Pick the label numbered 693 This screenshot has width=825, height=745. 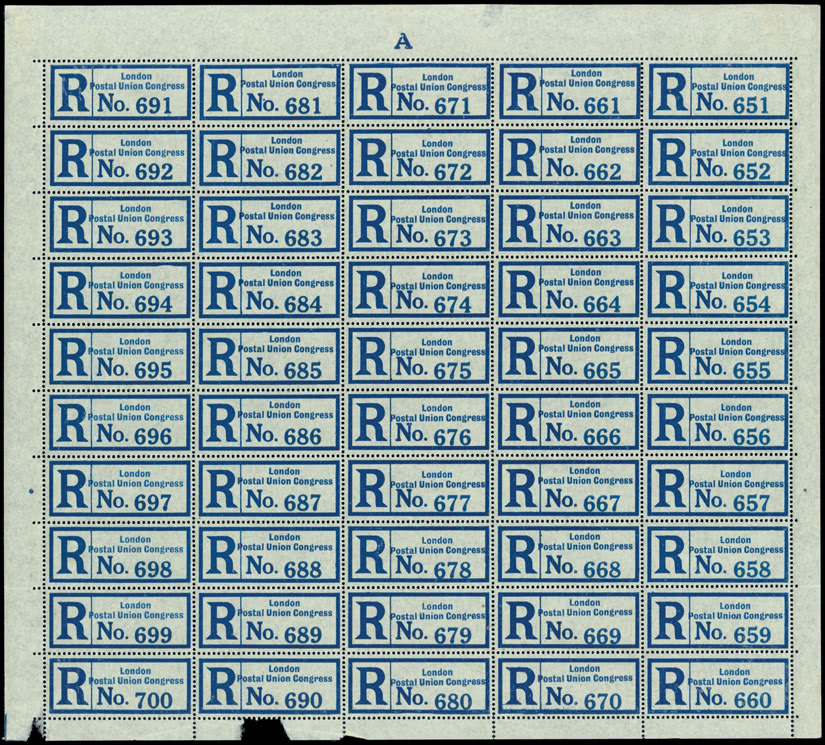coord(120,225)
